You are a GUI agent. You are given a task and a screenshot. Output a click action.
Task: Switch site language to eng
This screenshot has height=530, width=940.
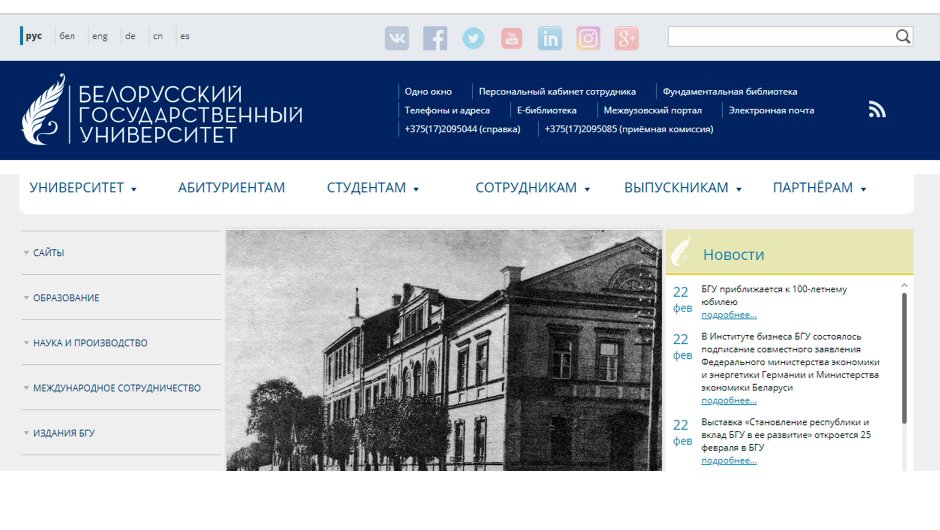(100, 36)
